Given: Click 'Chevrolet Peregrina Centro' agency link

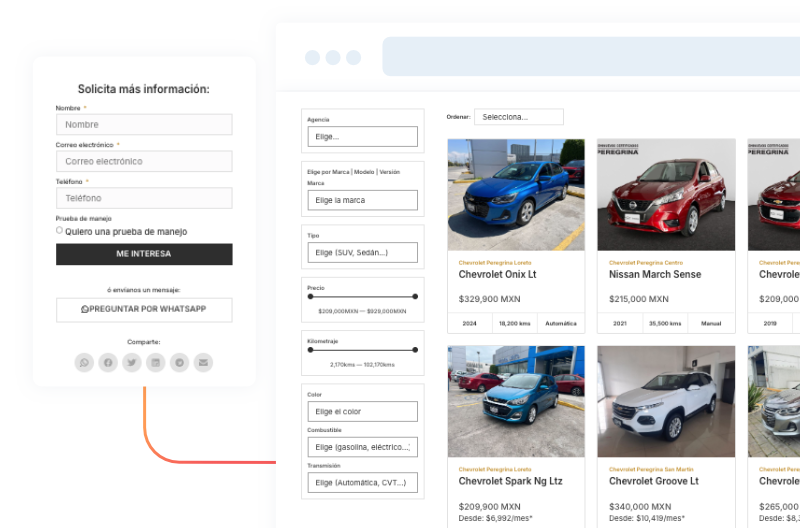Looking at the screenshot, I should (x=646, y=263).
